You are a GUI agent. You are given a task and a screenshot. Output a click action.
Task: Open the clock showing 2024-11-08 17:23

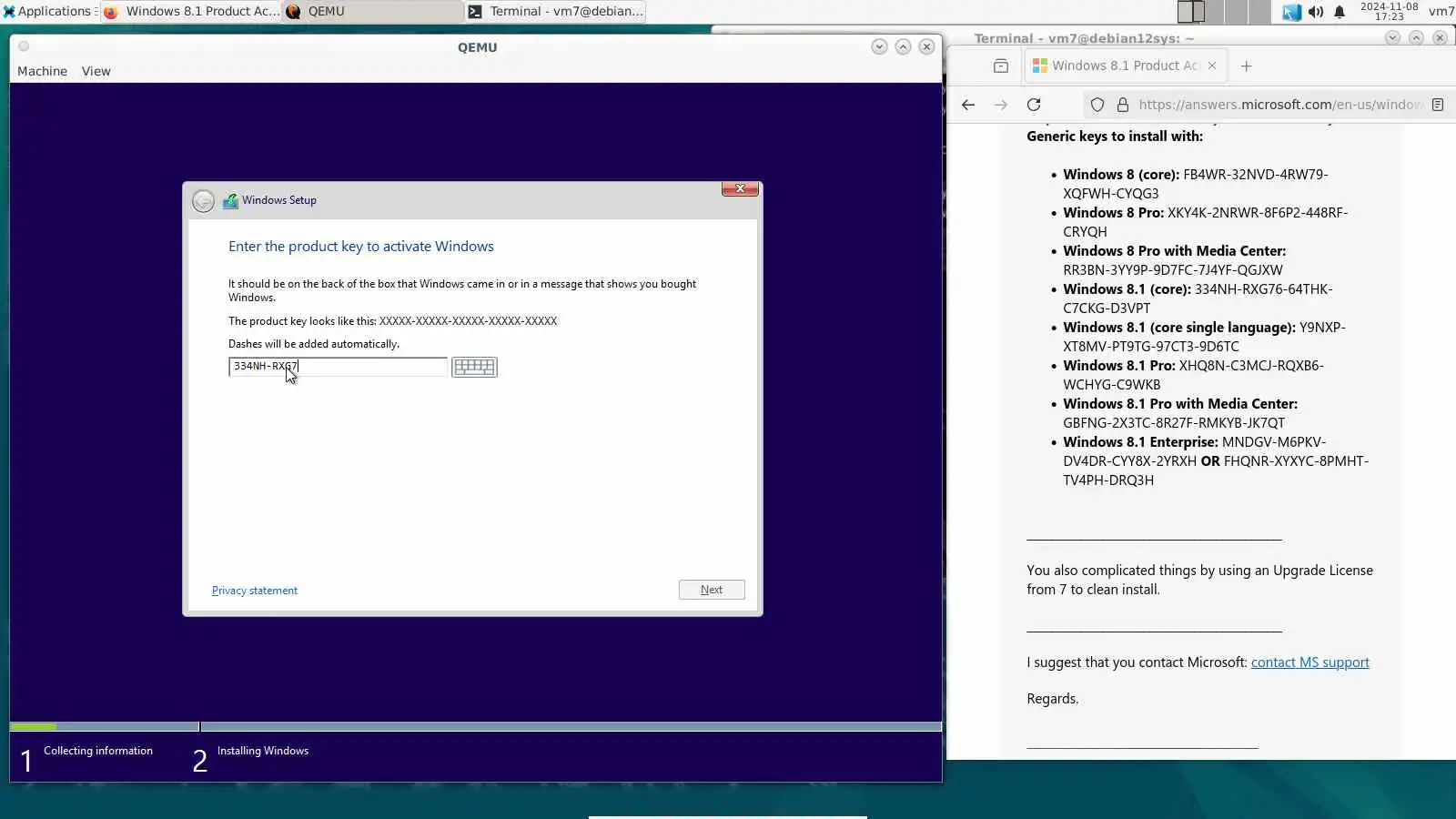click(1389, 11)
